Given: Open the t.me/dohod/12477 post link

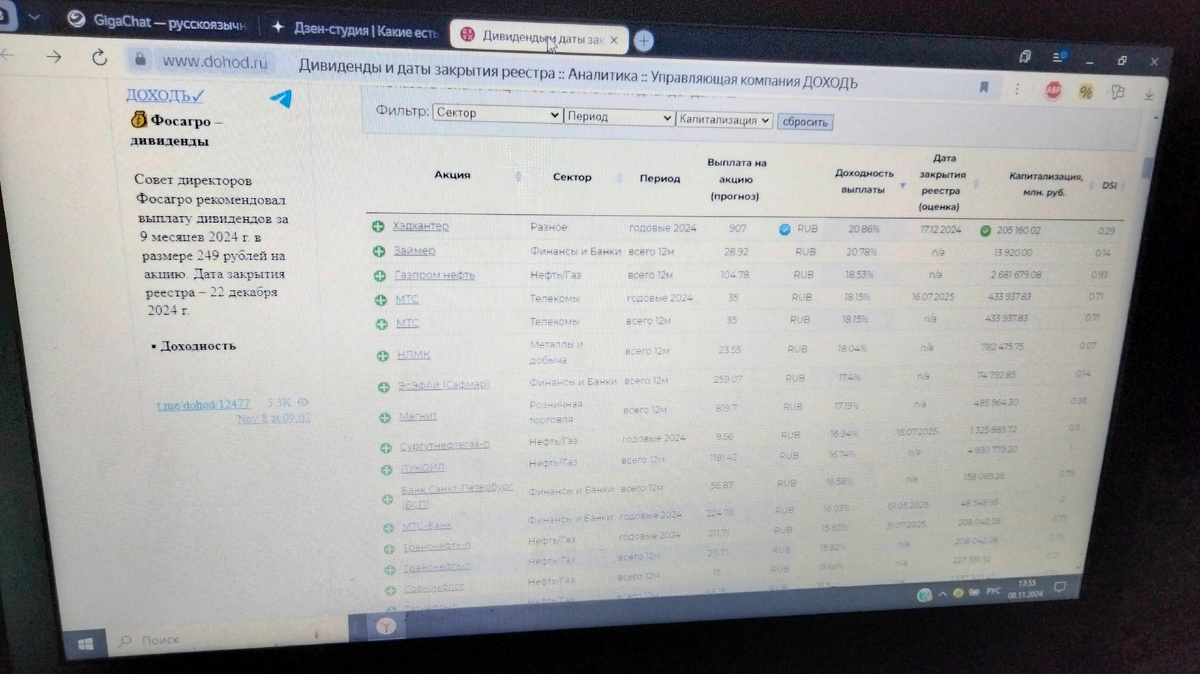Looking at the screenshot, I should coord(203,403).
